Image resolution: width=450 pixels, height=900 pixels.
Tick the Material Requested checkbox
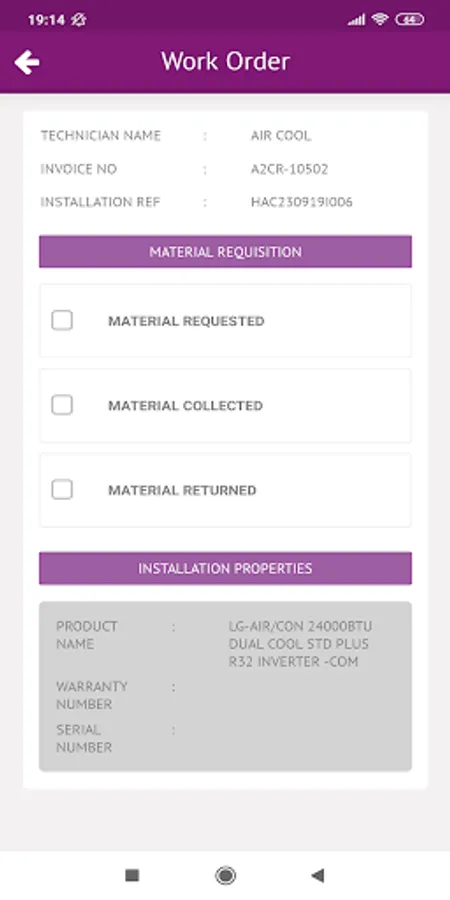(x=62, y=320)
